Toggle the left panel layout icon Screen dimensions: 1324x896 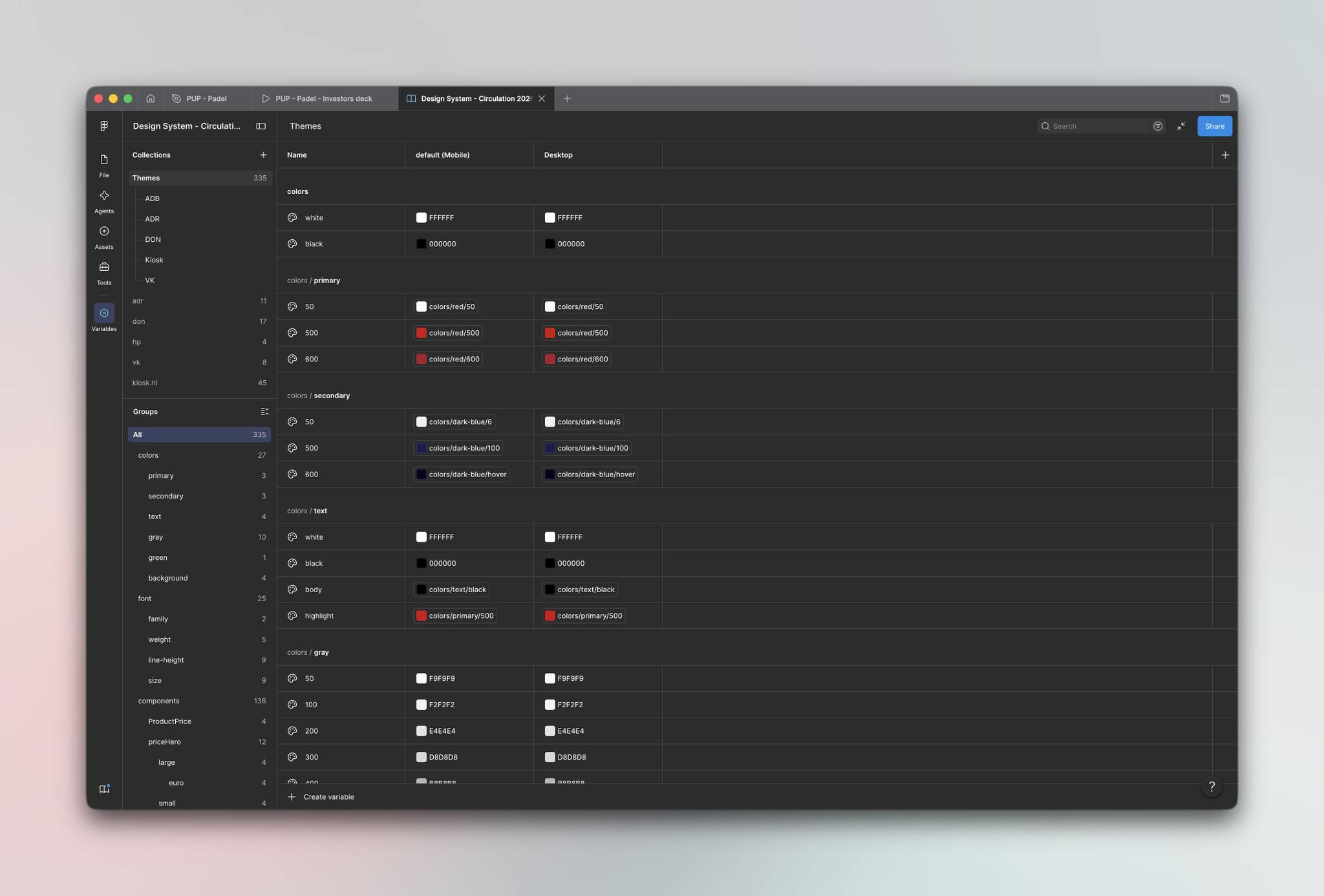coord(261,126)
